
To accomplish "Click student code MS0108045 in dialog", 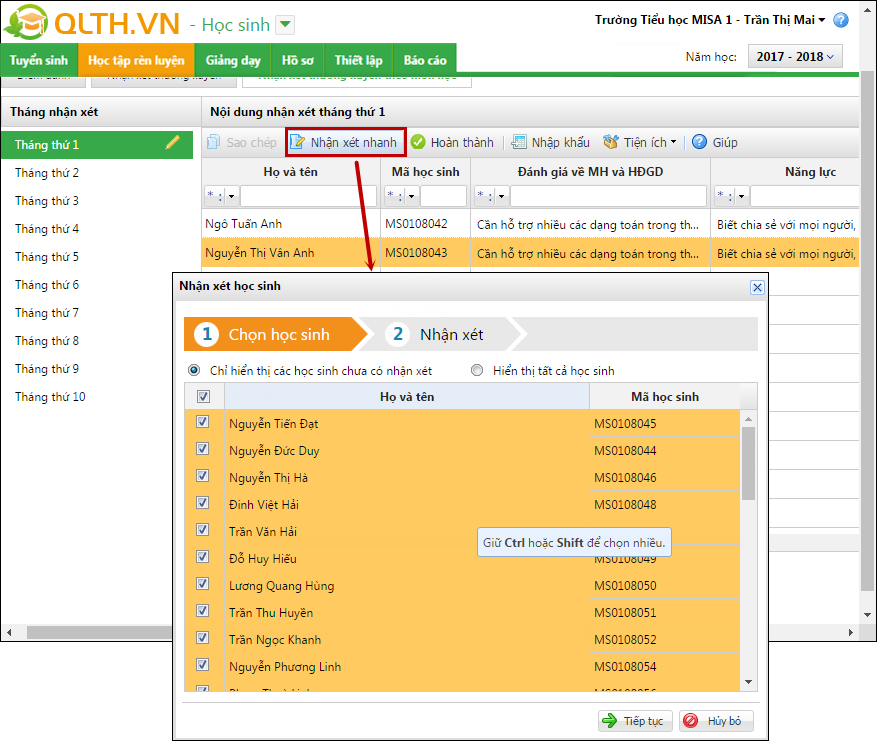I will 625,424.
